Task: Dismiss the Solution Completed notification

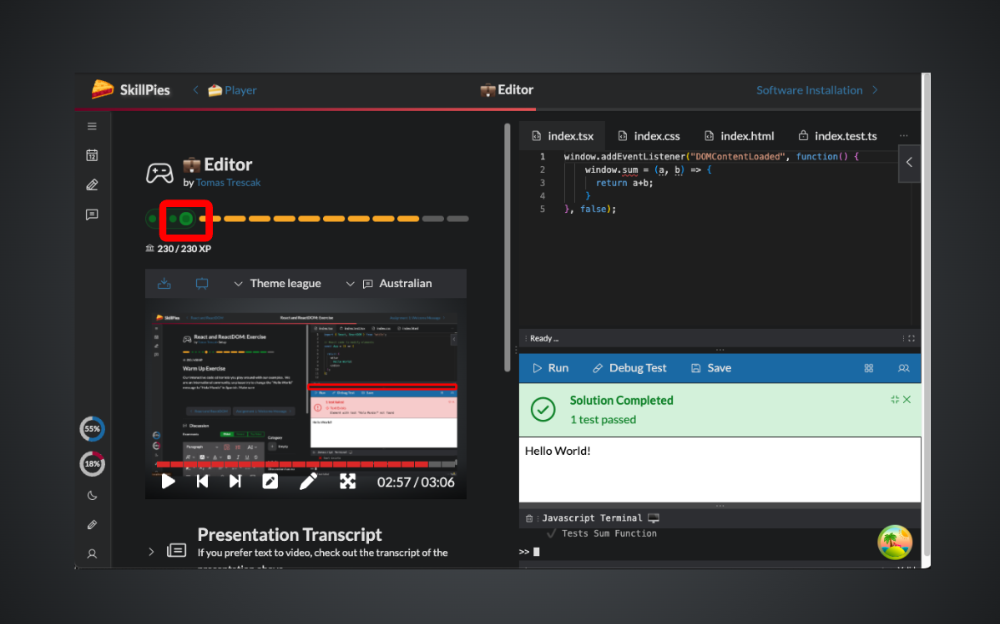Action: [x=907, y=400]
